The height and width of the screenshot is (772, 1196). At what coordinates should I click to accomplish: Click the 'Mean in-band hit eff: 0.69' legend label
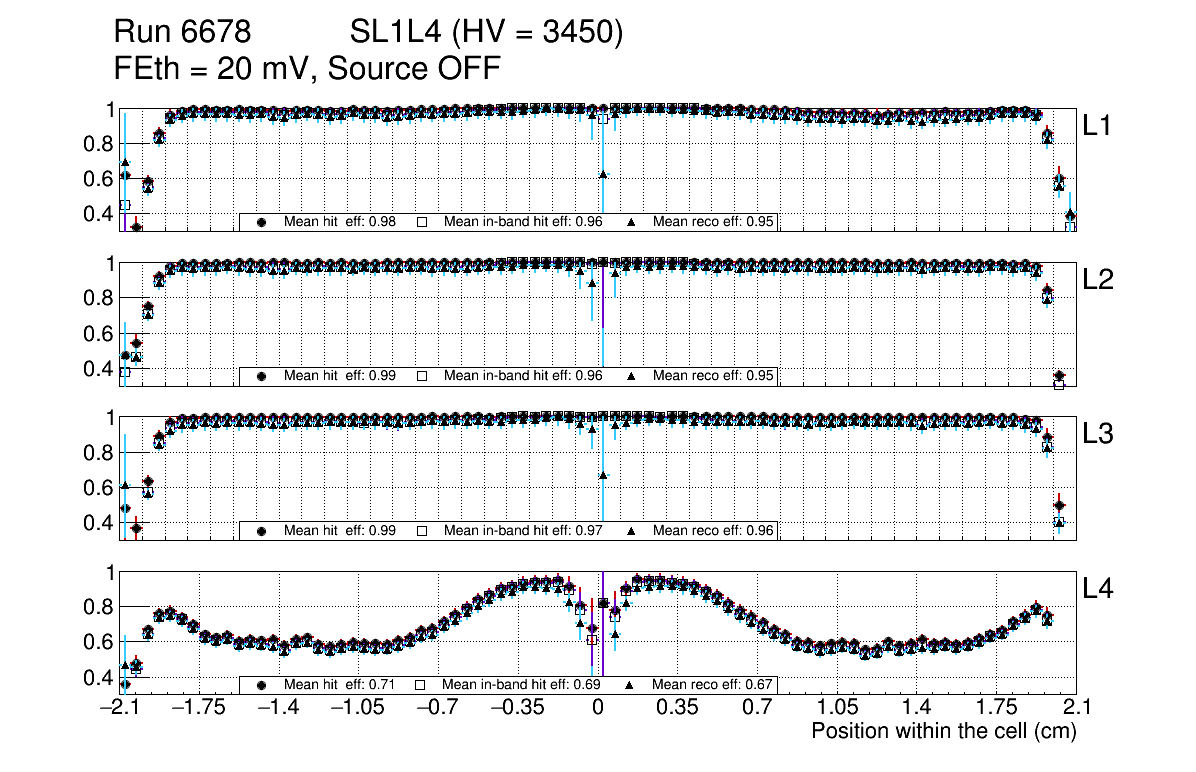coord(522,685)
